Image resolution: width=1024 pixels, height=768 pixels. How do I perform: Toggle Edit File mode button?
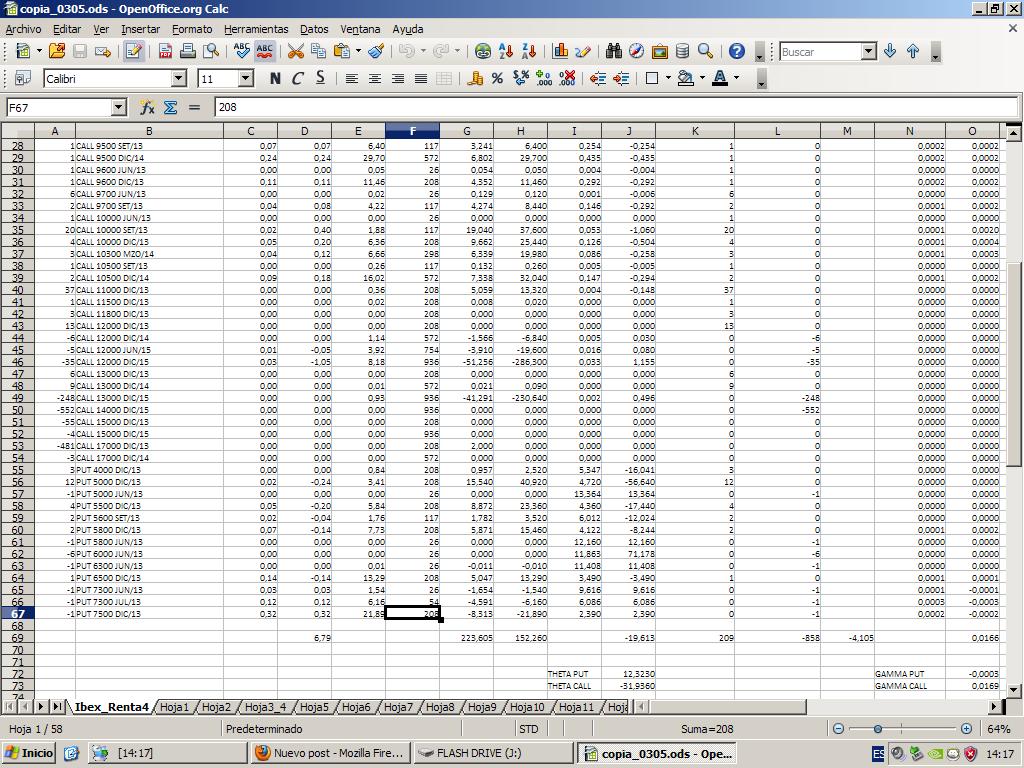pos(133,51)
